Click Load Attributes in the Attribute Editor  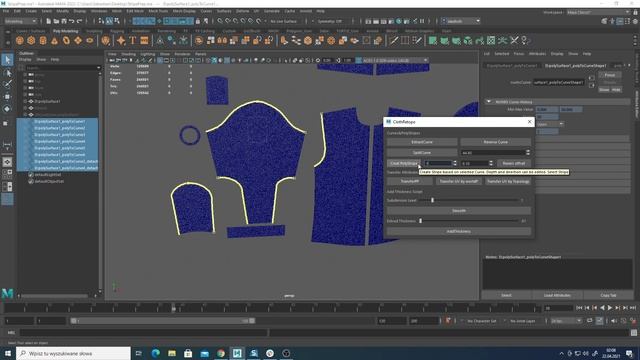coord(557,295)
